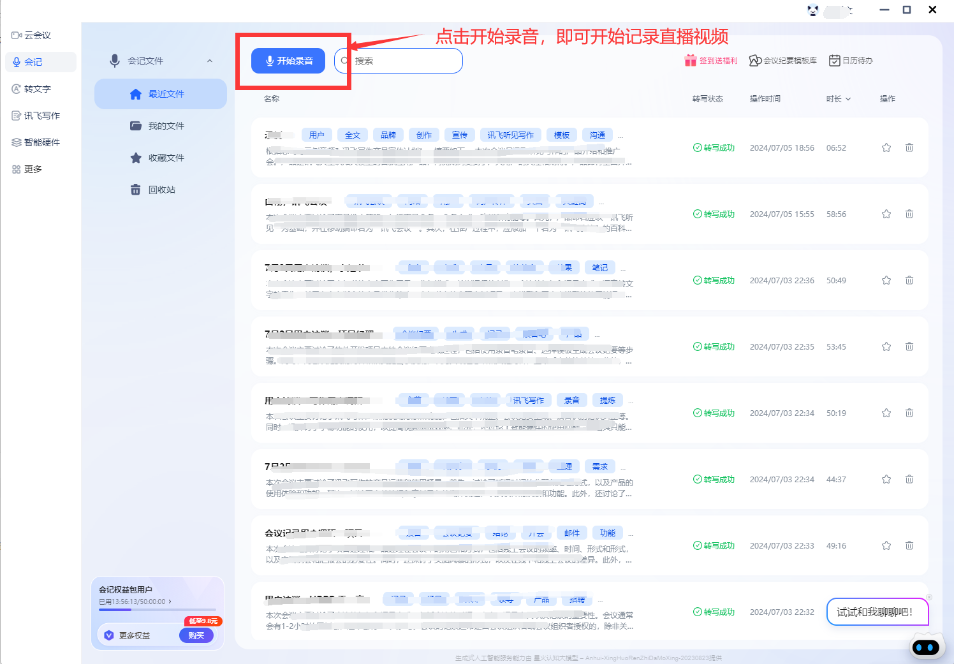Screen dimensions: 957x667
Task: Delete the recording lasting 06:52
Action: click(909, 148)
